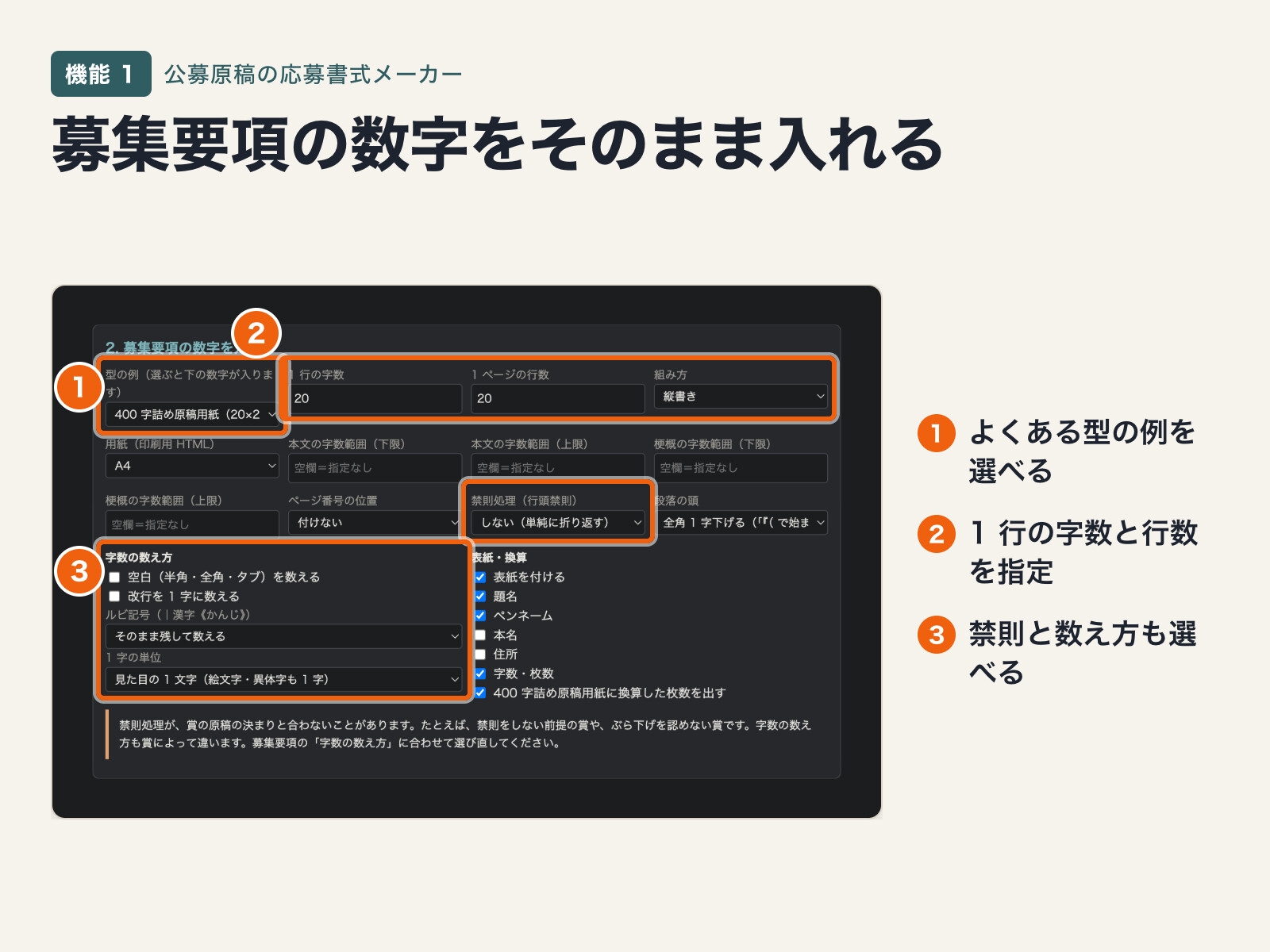The image size is (1270, 952).
Task: Open the ページ番号の位置 dropdown
Action: tap(375, 522)
